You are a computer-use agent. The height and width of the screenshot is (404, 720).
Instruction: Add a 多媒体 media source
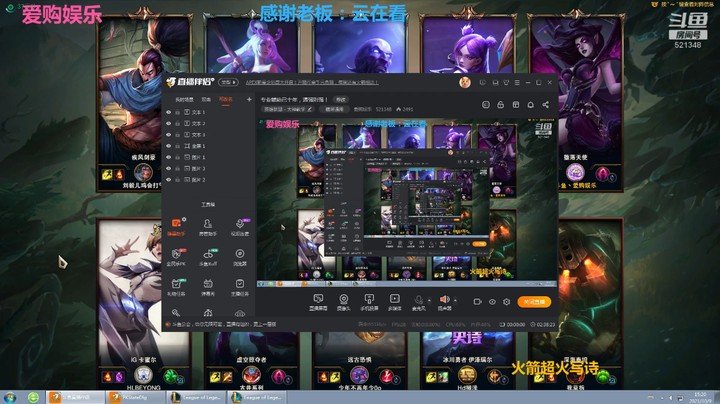(x=394, y=302)
